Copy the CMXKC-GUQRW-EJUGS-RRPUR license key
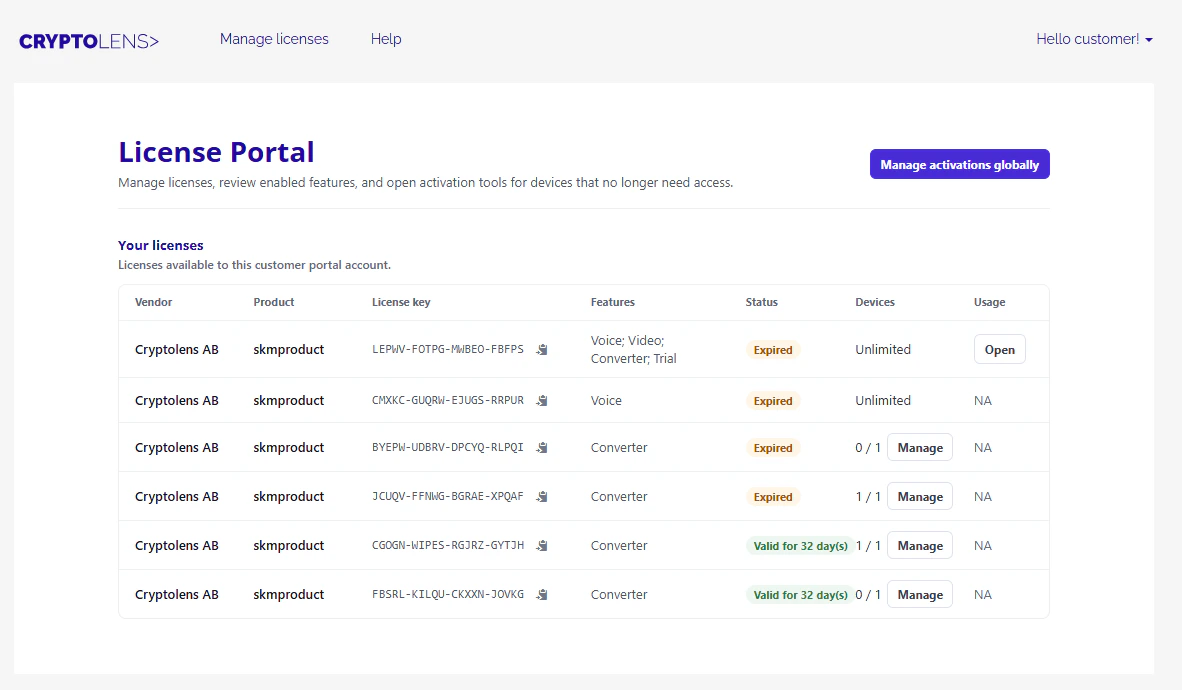This screenshot has width=1182, height=690. (x=542, y=401)
